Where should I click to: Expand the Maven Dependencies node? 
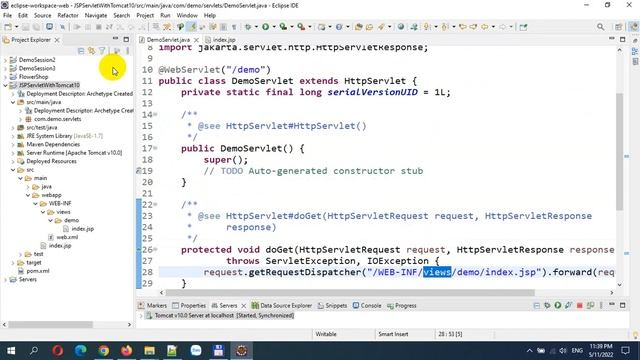coord(13,144)
